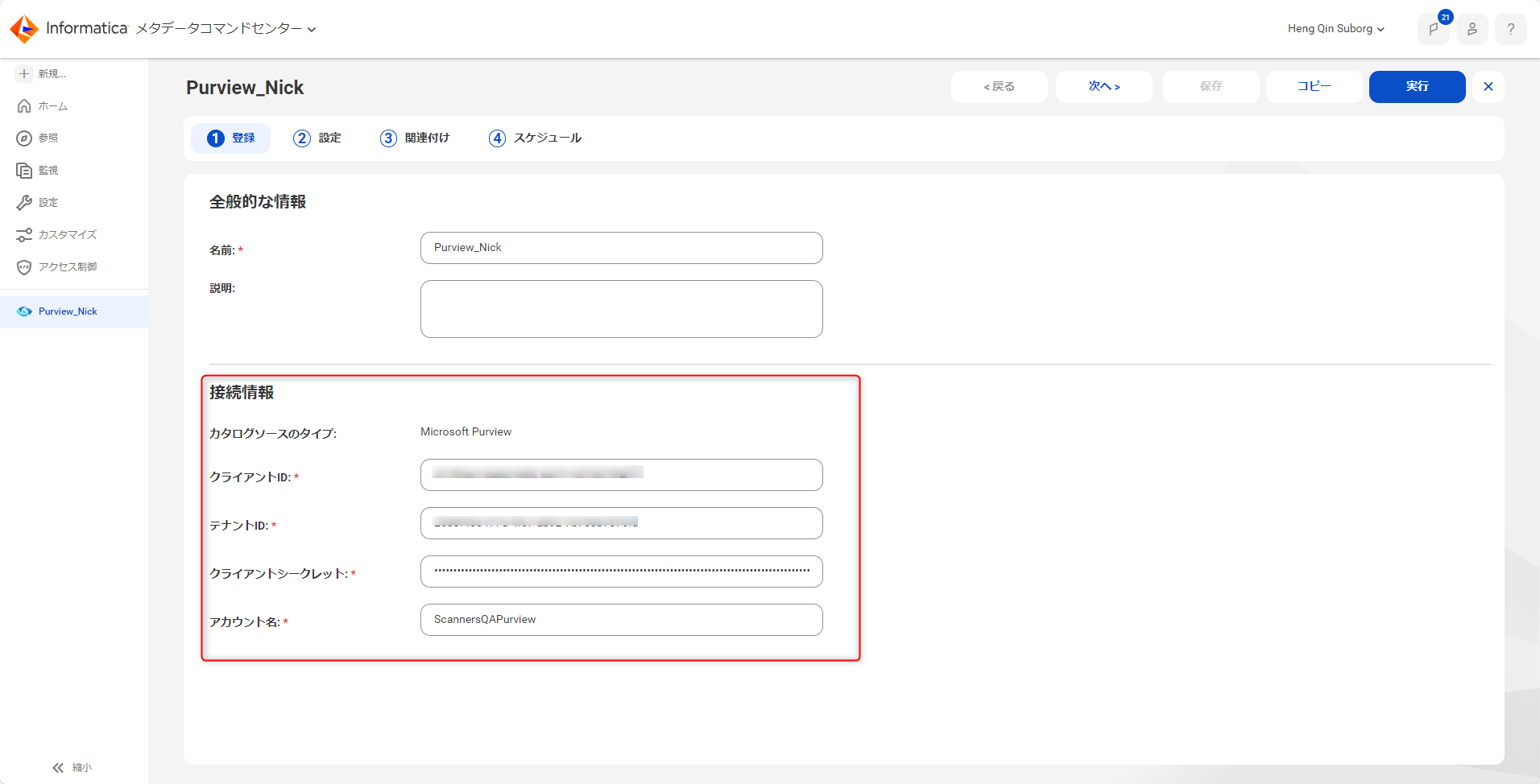The width and height of the screenshot is (1540, 784).
Task: Click the 参照 compass icon
Action: (24, 138)
